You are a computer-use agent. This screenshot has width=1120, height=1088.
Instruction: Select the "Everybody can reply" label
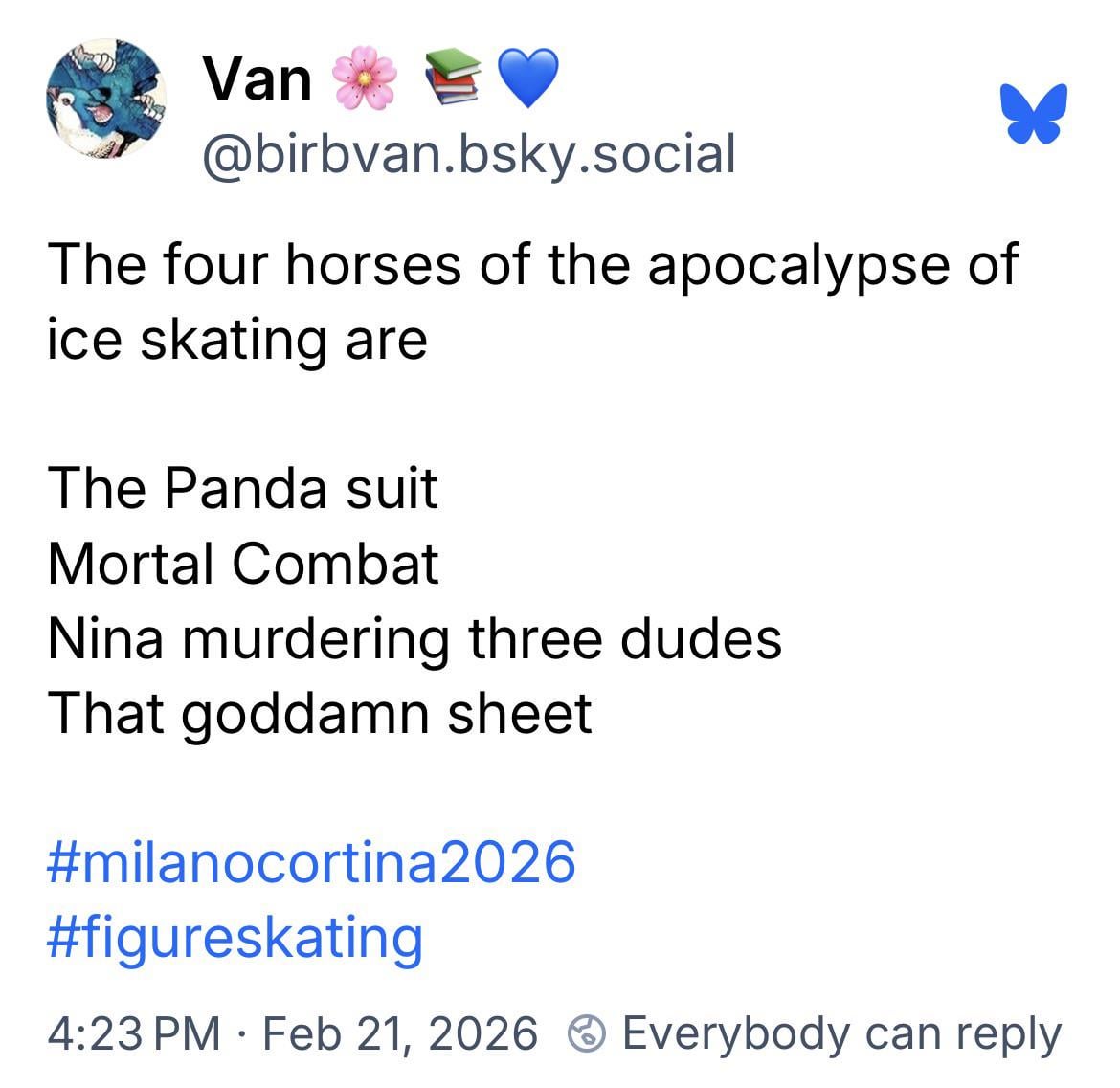[841, 1033]
